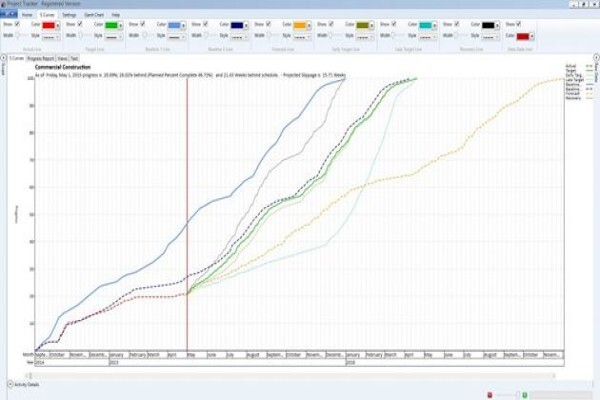Expand the Activity Details section
Viewport: 600px width, 400px height.
[10, 384]
